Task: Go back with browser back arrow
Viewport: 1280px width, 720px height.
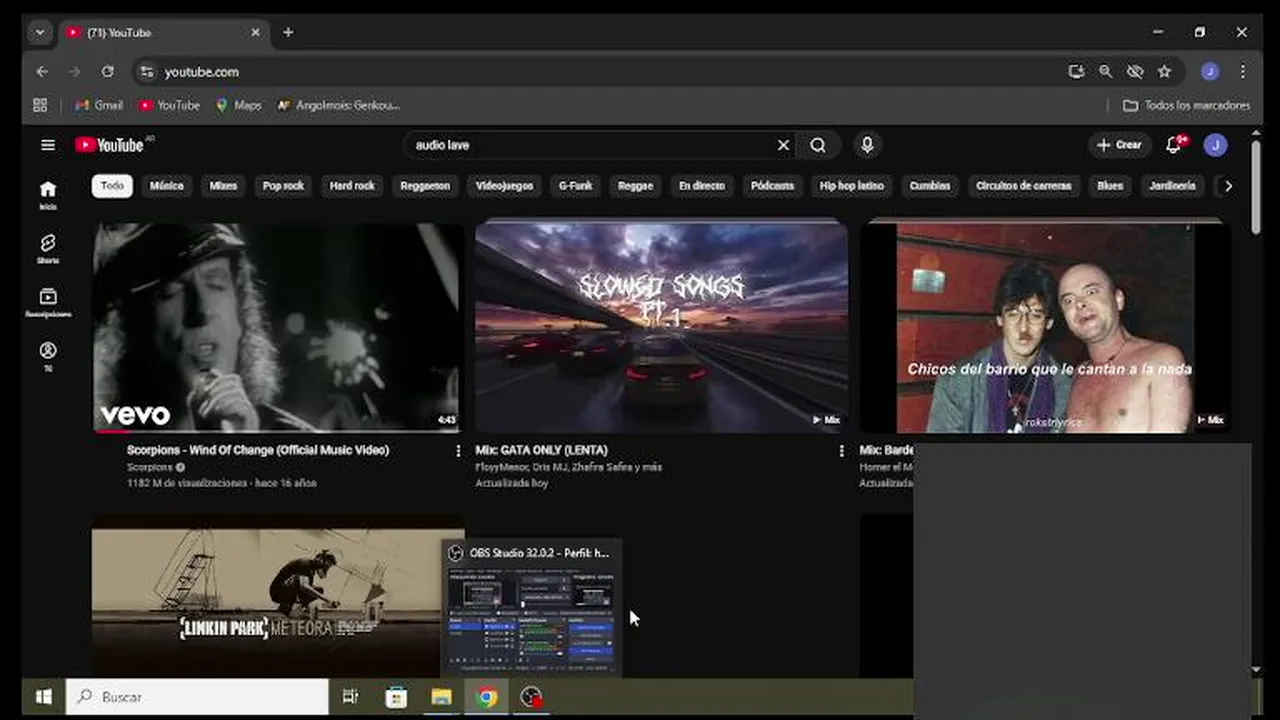Action: point(42,72)
